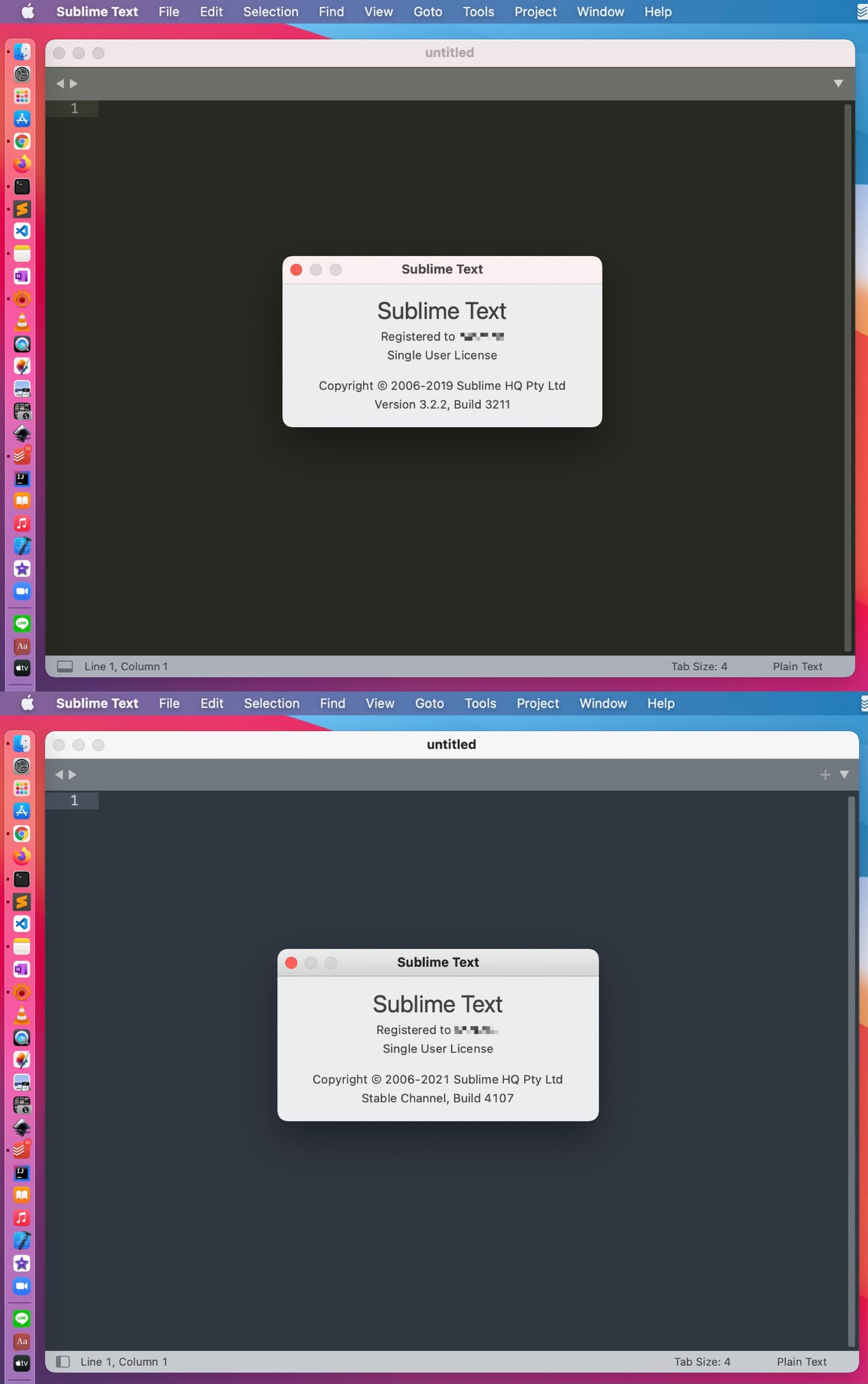Open Dictionary in dock beside Build 4107 window
The image size is (868, 1384).
click(22, 1341)
